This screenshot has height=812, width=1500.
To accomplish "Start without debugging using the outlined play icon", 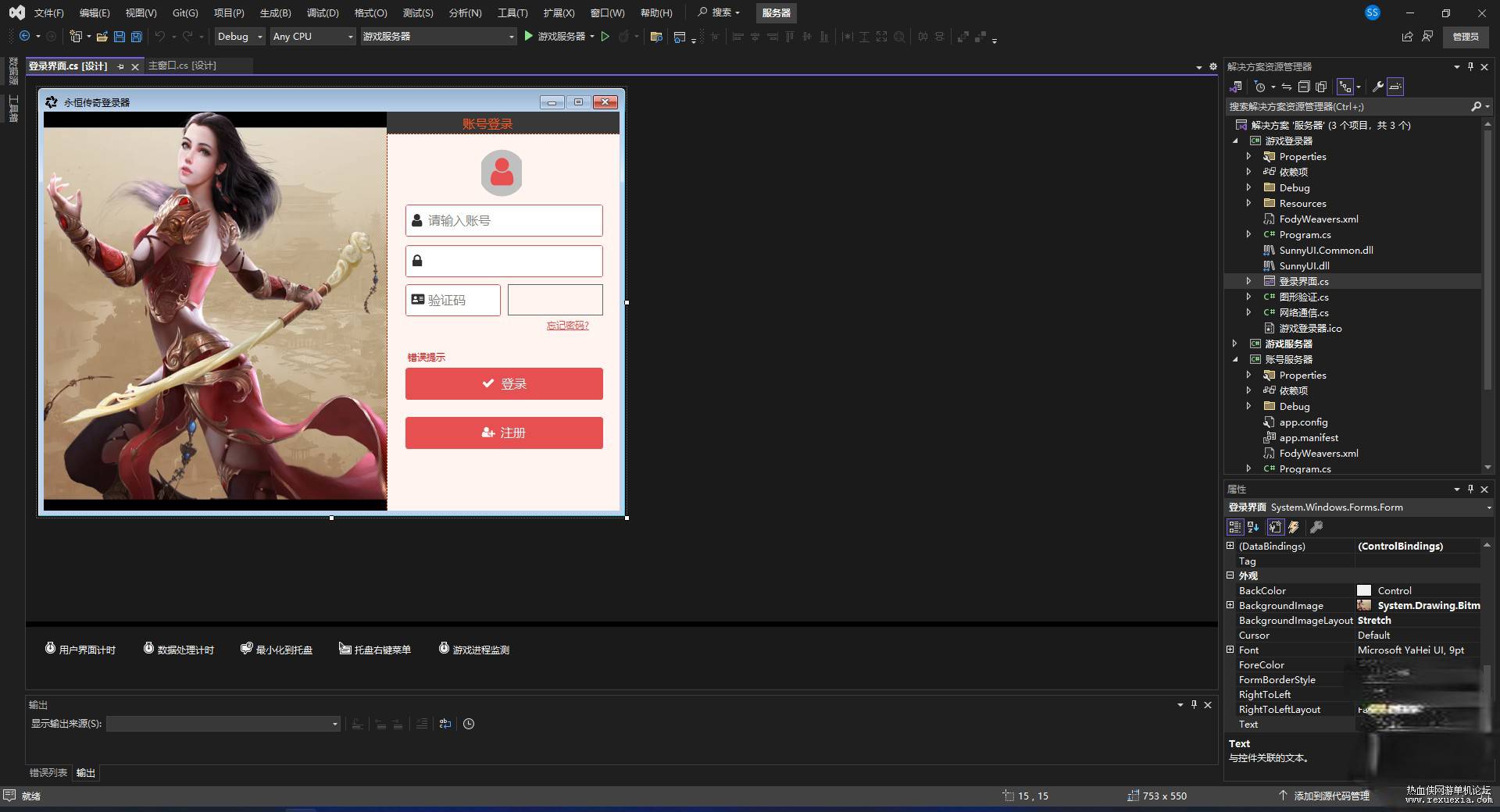I will click(x=605, y=36).
